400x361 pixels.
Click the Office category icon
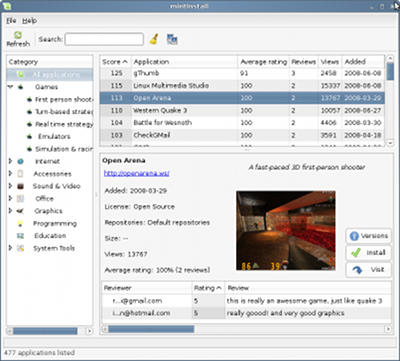21,199
